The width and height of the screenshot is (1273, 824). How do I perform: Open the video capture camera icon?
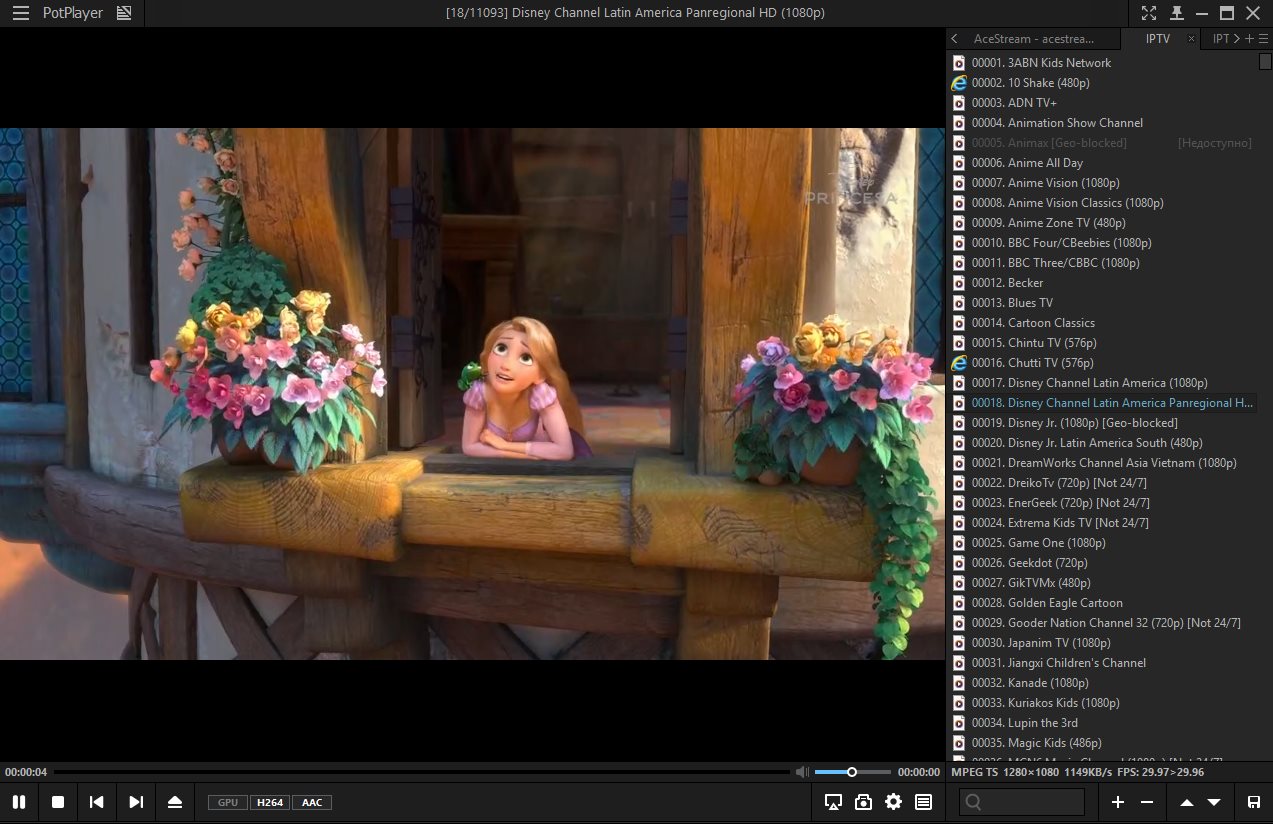coord(863,802)
